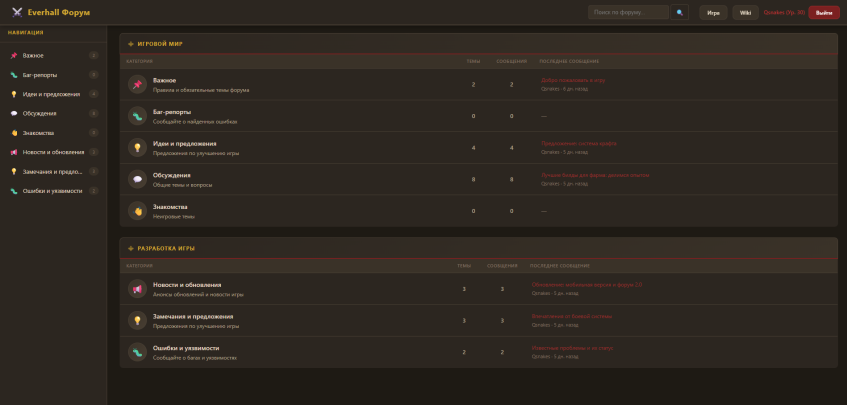Click the pushpin icon beside Важное category
Viewport: 847px width, 405px height.
tap(138, 85)
